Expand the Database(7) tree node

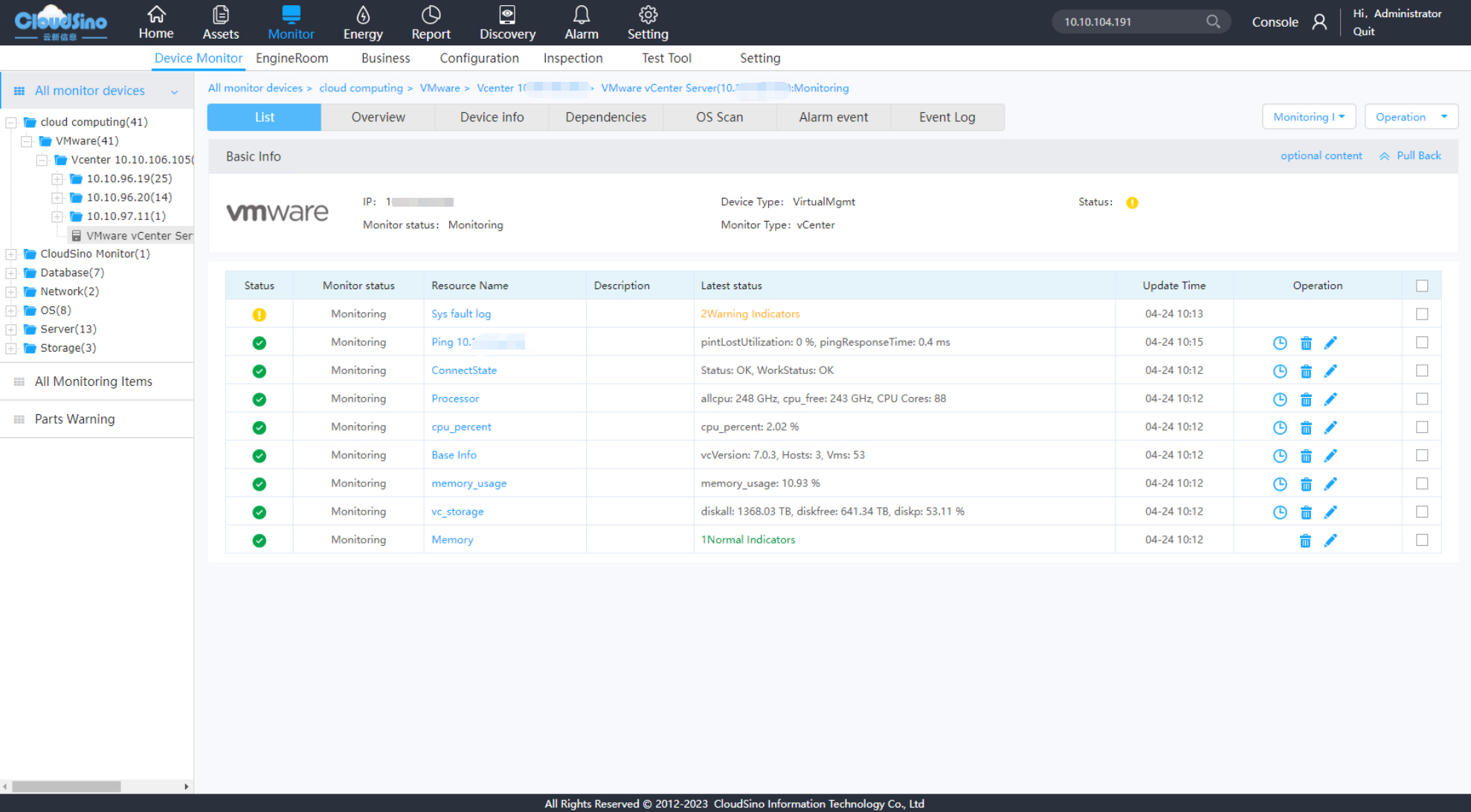(11, 273)
